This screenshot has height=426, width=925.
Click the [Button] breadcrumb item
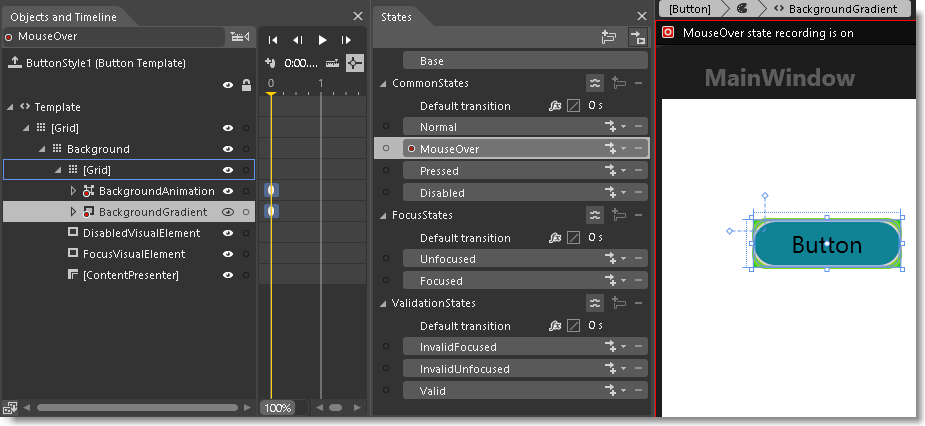click(690, 8)
